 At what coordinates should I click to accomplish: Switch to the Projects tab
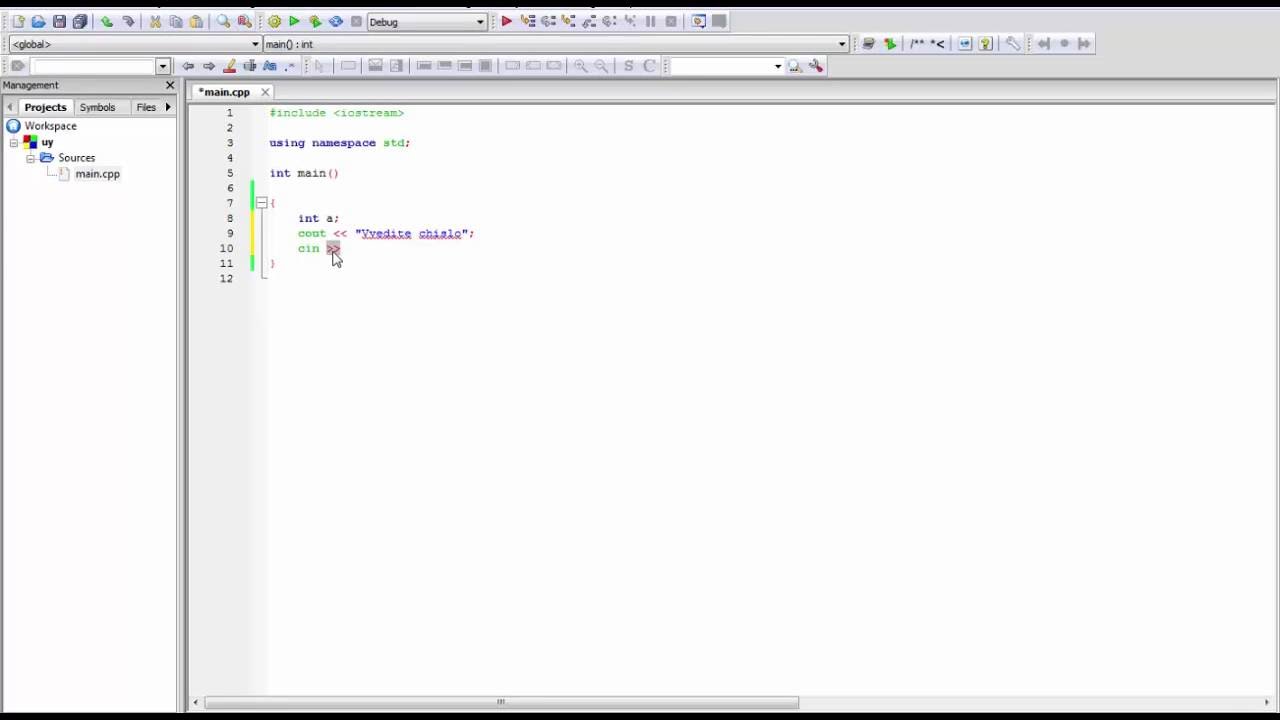(x=45, y=107)
